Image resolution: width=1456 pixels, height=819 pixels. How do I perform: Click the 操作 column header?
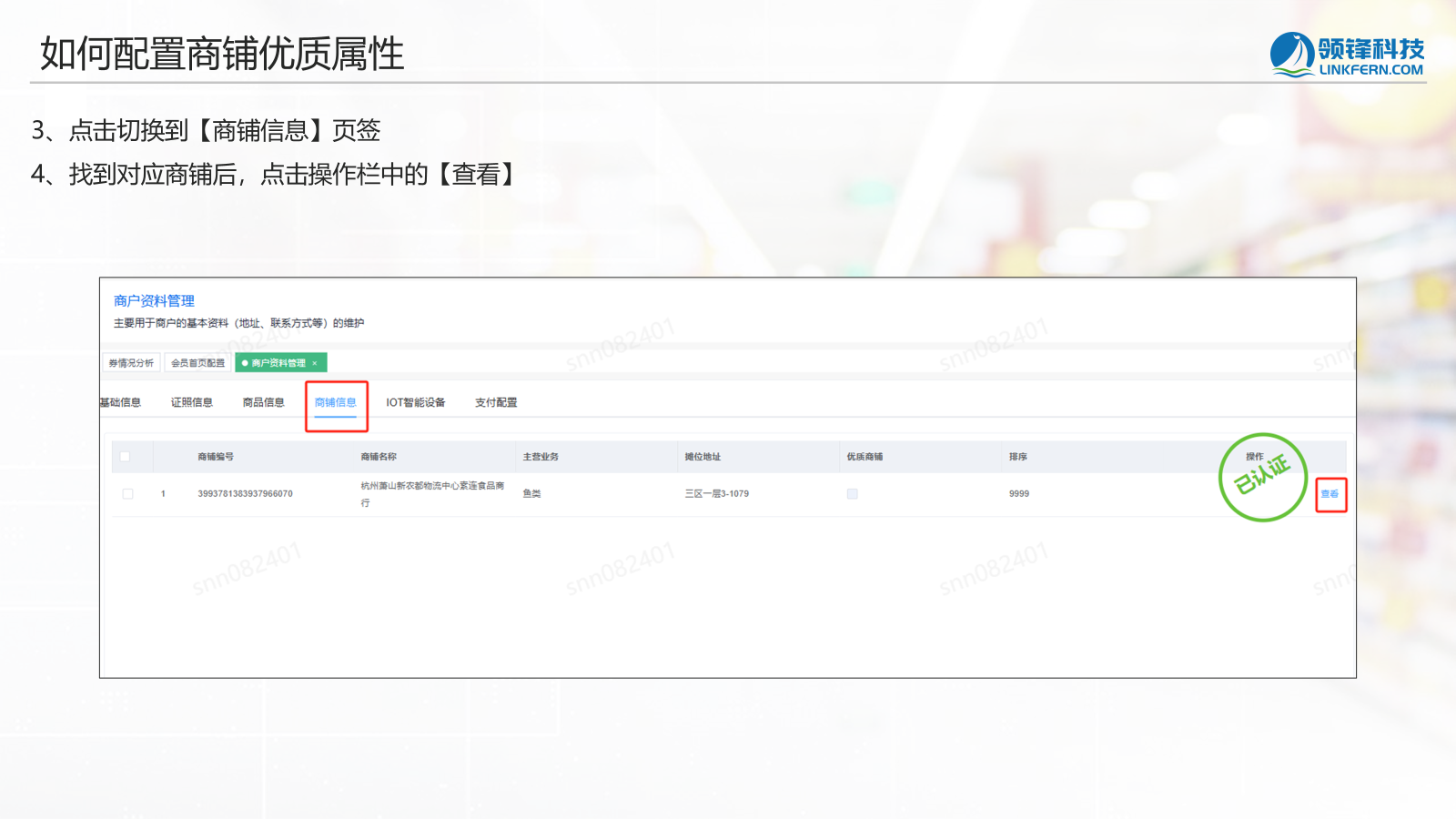point(1255,457)
